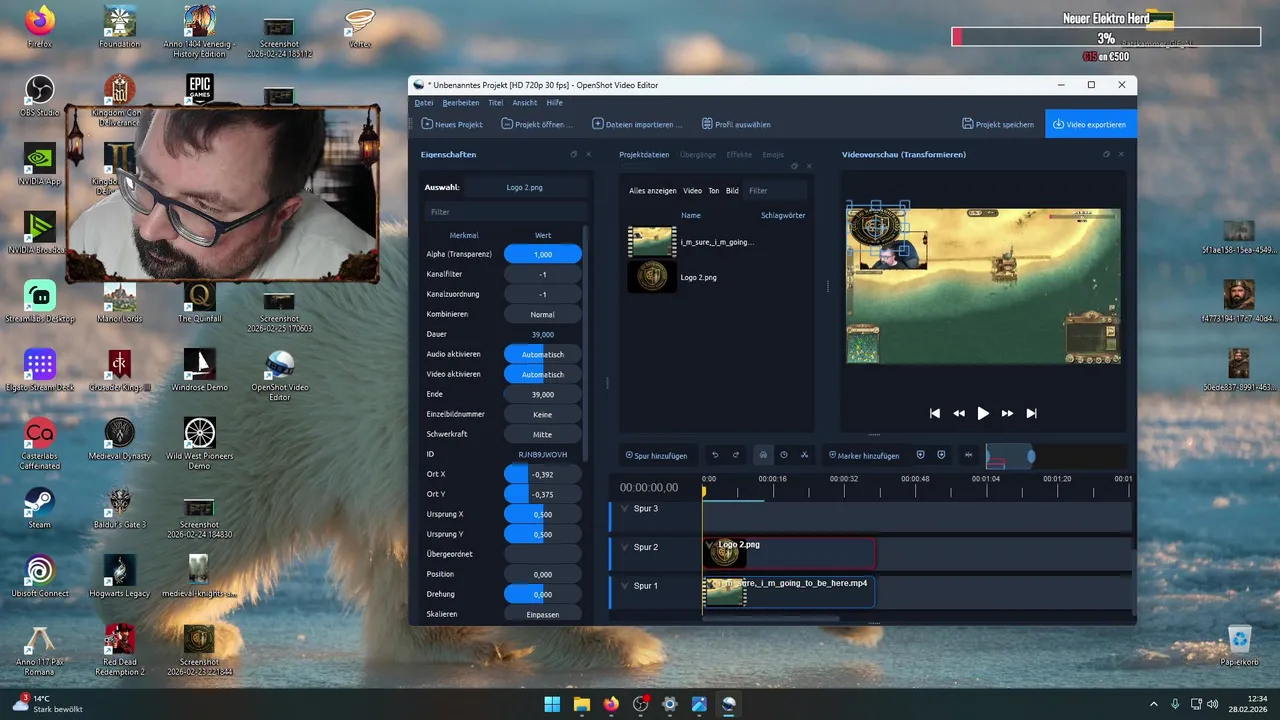Screen dimensions: 1280x720
Task: Open the Titel menu
Action: point(496,103)
